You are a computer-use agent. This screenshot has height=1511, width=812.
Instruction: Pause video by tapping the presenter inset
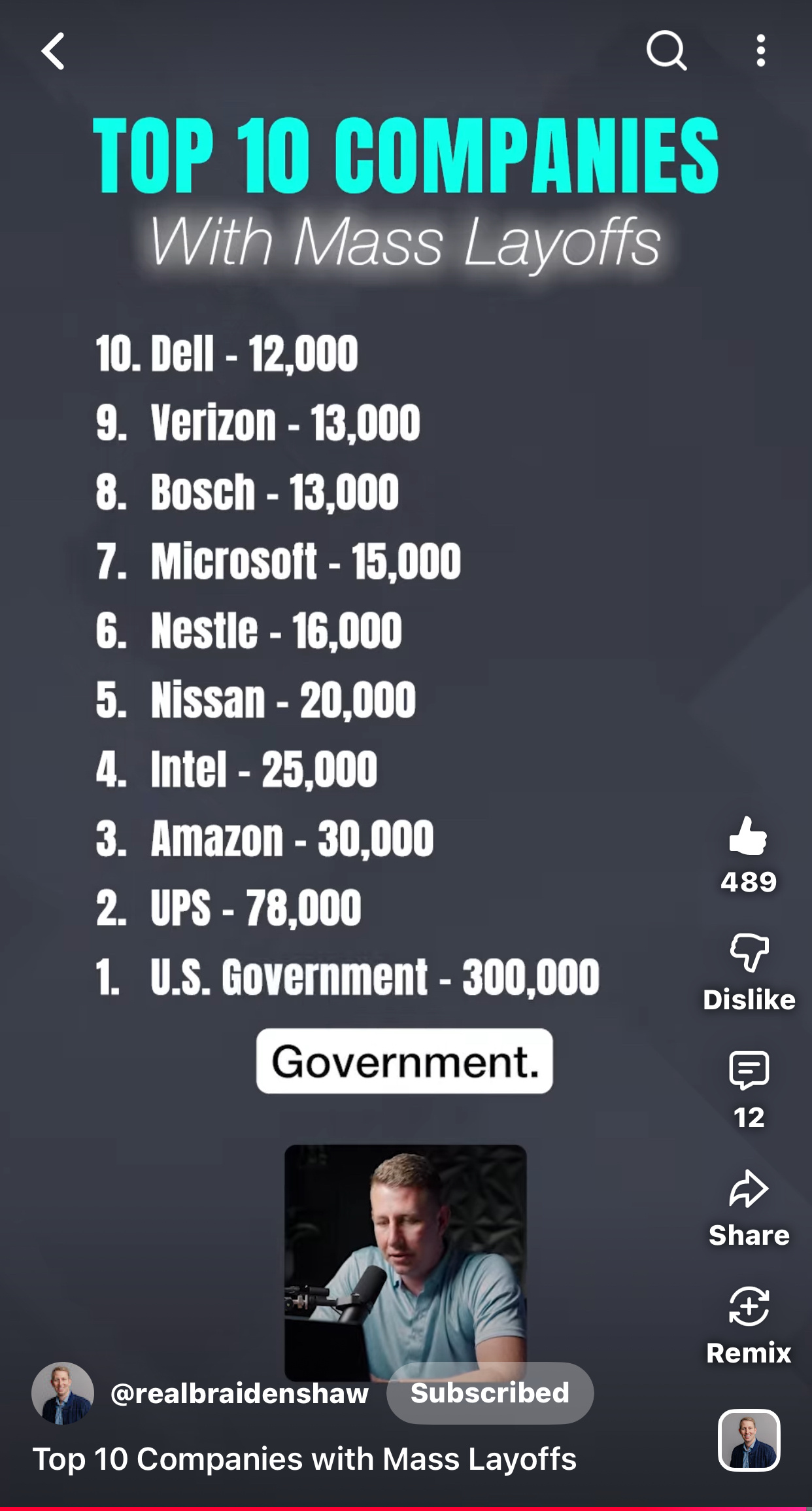click(x=405, y=1256)
